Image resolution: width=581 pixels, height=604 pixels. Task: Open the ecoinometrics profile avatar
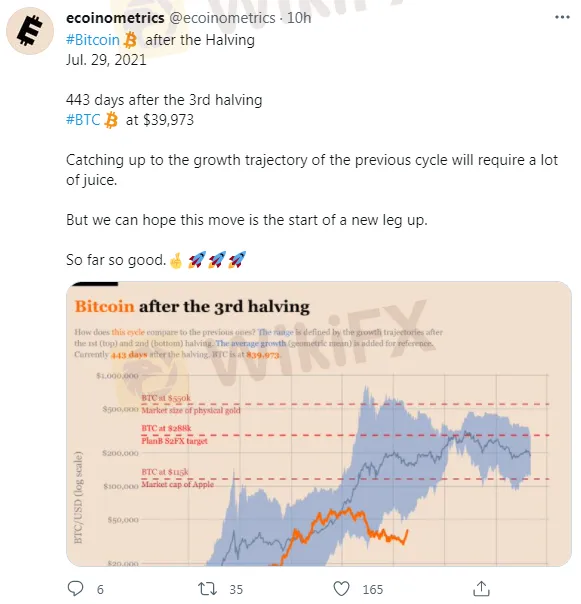click(30, 30)
